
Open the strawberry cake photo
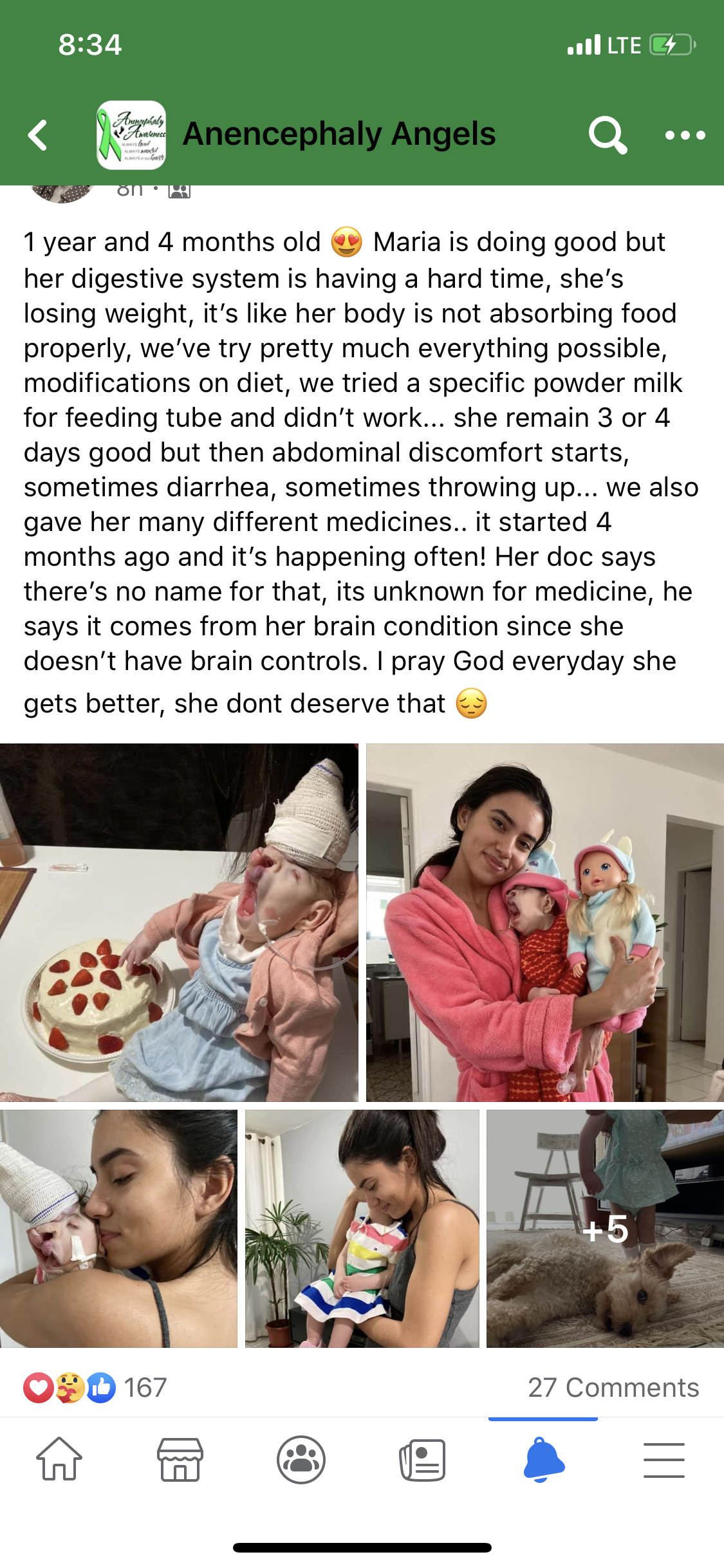coord(179,922)
